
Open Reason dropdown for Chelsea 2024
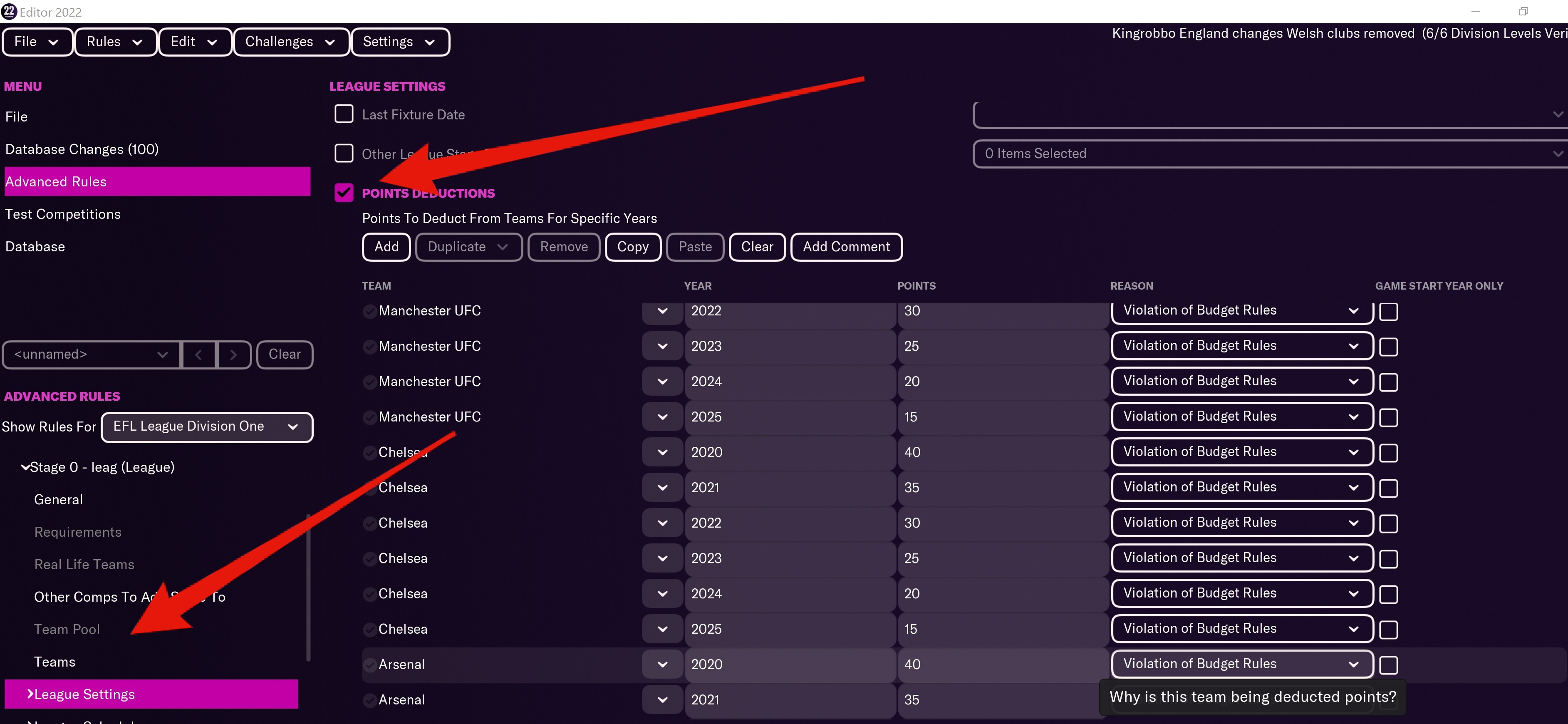pos(1242,593)
